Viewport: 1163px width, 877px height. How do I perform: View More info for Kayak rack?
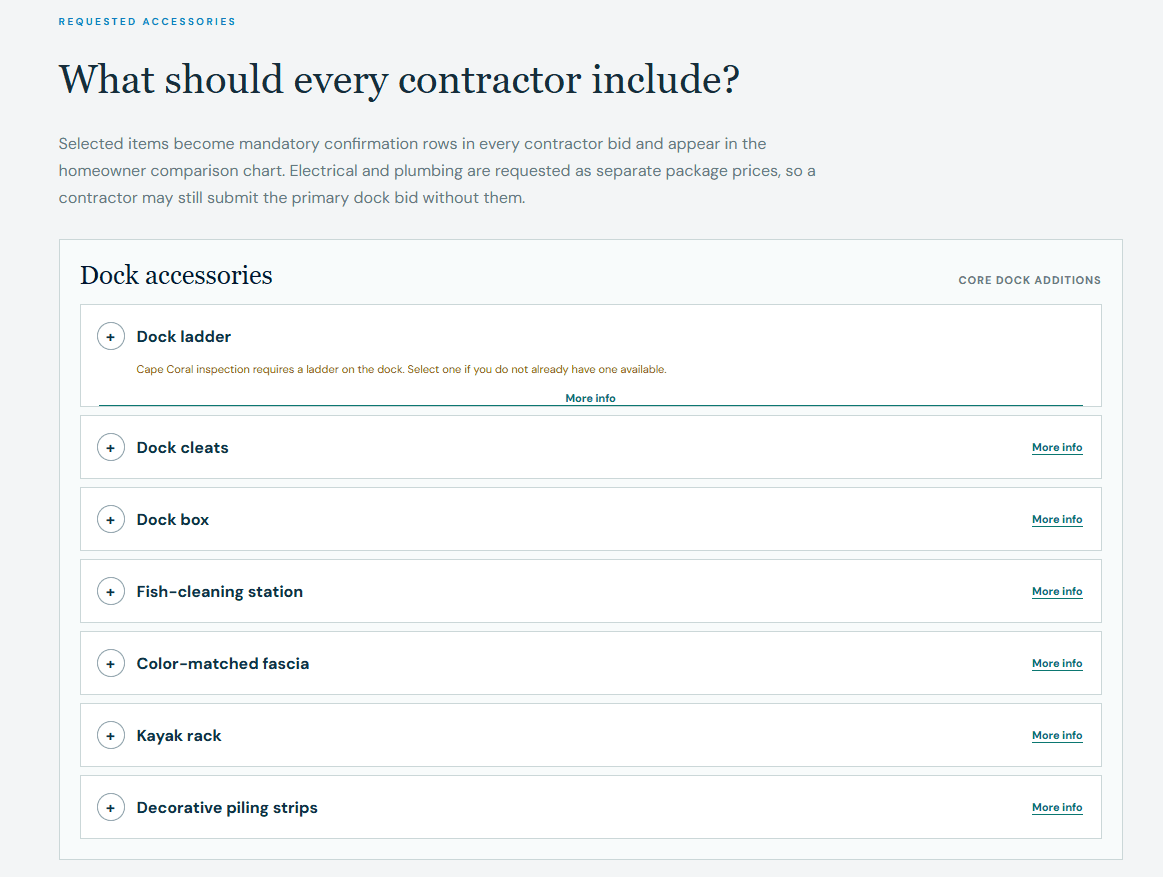1057,735
